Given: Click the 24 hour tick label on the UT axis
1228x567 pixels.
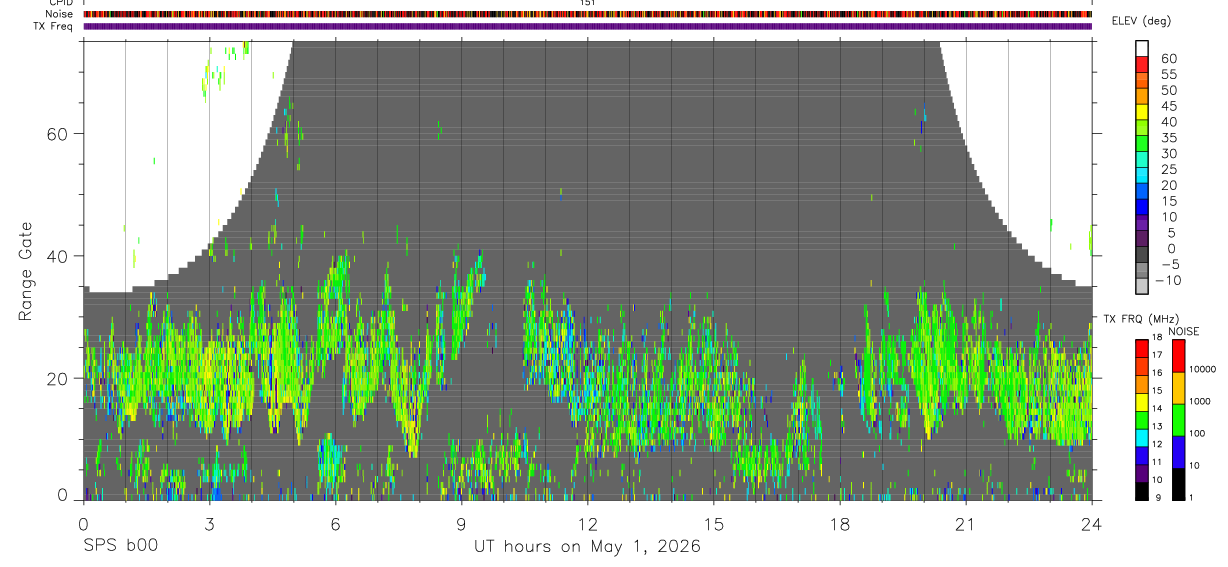Looking at the screenshot, I should tap(1091, 524).
